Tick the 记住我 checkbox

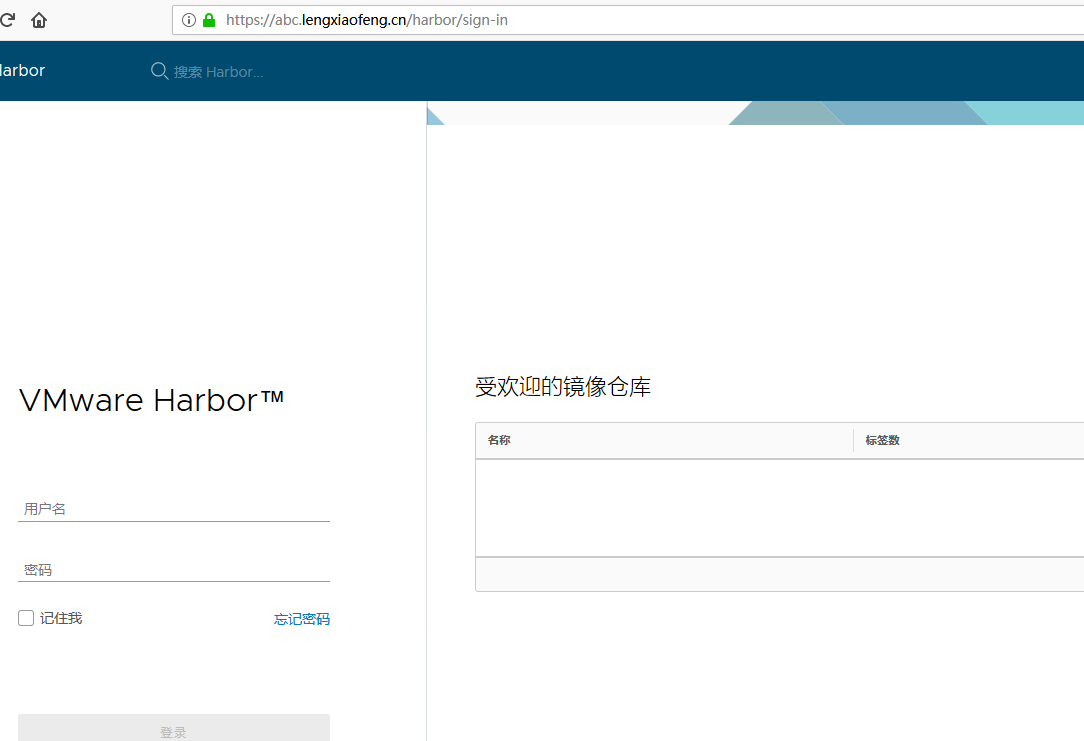point(26,618)
